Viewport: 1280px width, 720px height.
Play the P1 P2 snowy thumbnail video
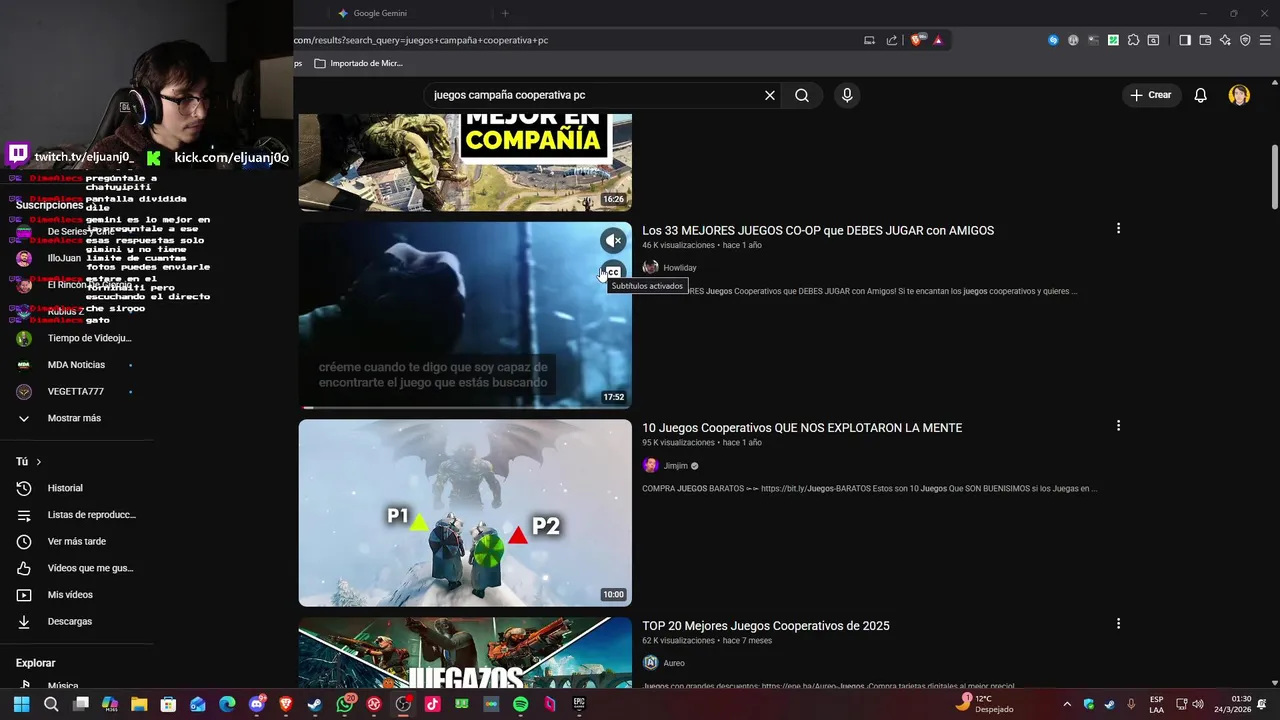tap(465, 513)
